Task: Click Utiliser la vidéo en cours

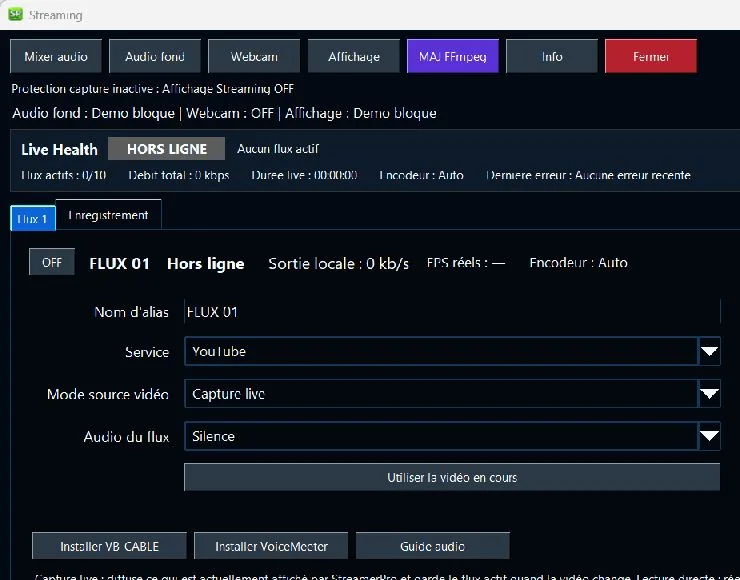Action: point(452,477)
